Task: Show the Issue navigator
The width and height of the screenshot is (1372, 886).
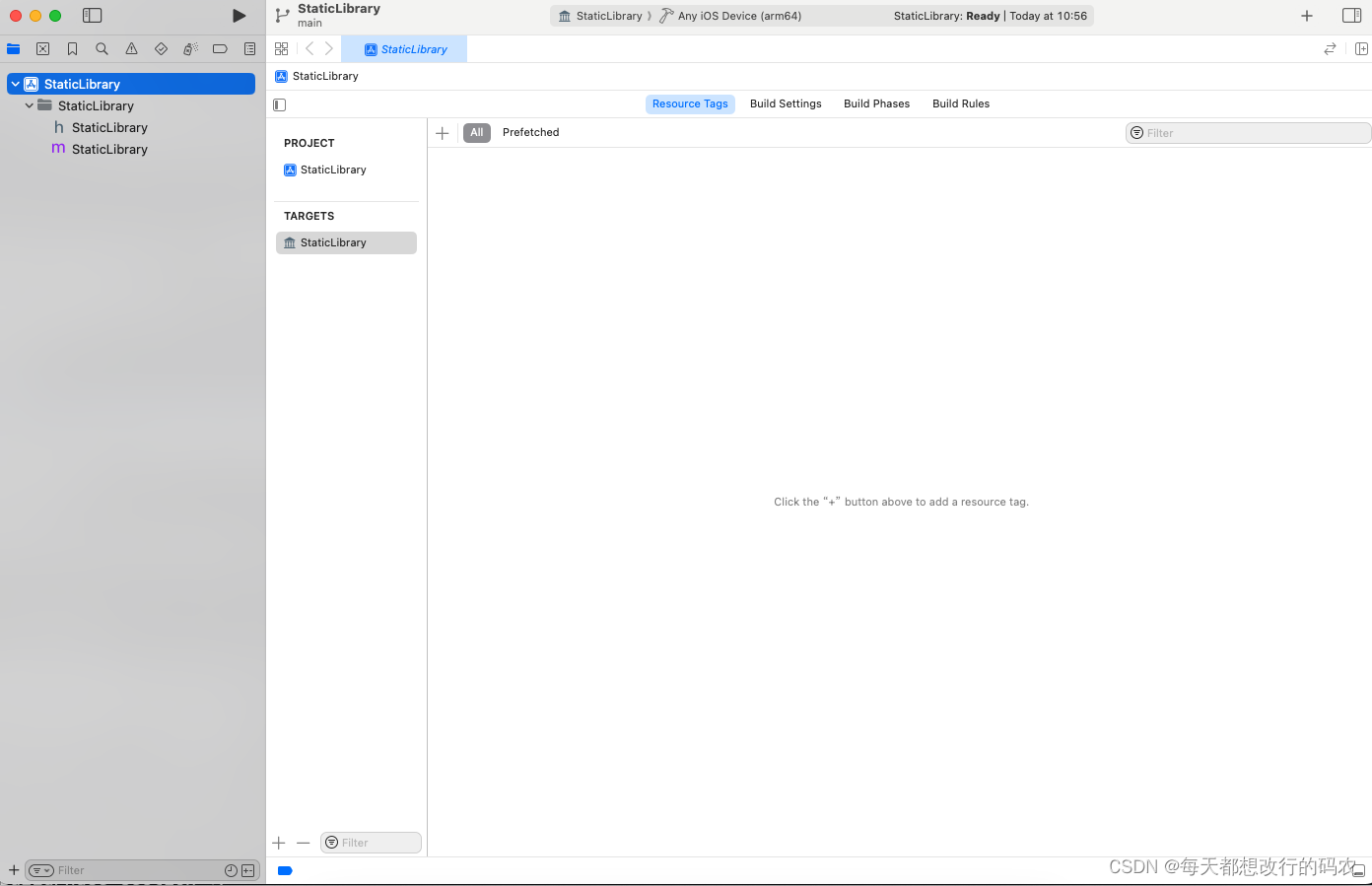Action: 131,48
